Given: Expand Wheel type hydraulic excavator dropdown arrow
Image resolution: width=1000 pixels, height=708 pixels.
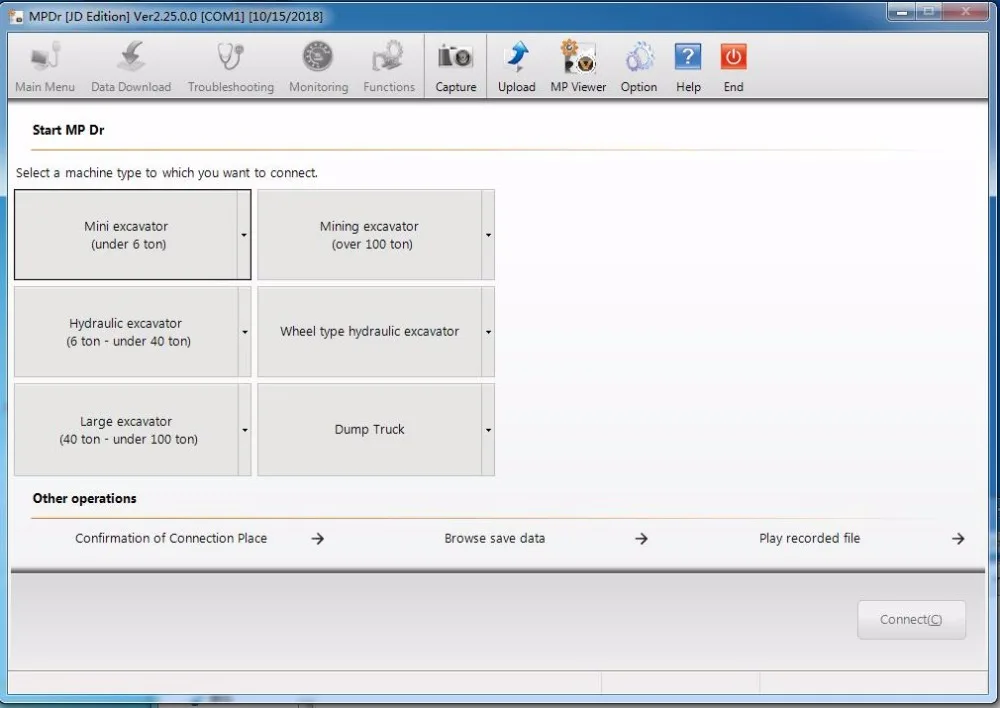Looking at the screenshot, I should coord(488,332).
